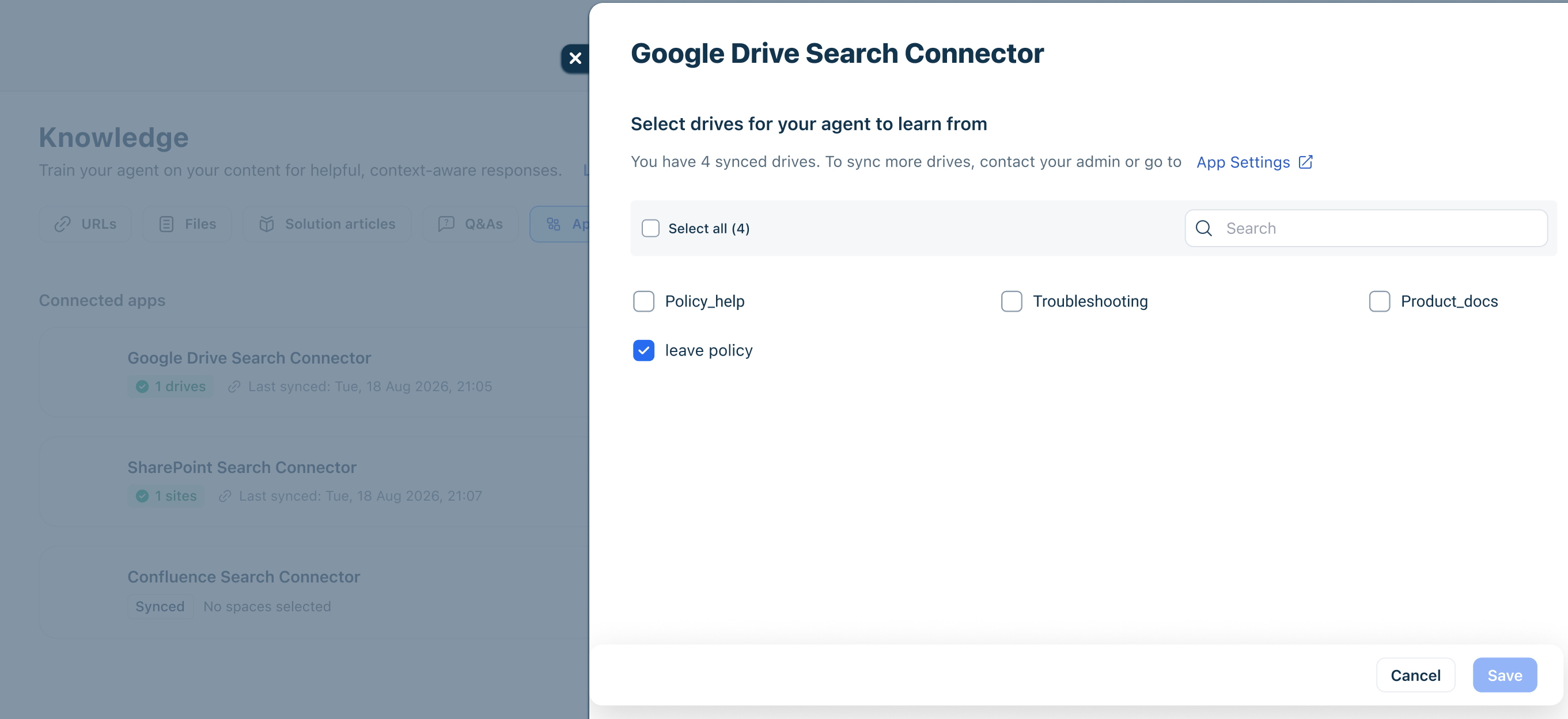
Task: Click the Connected apps heading
Action: point(103,300)
